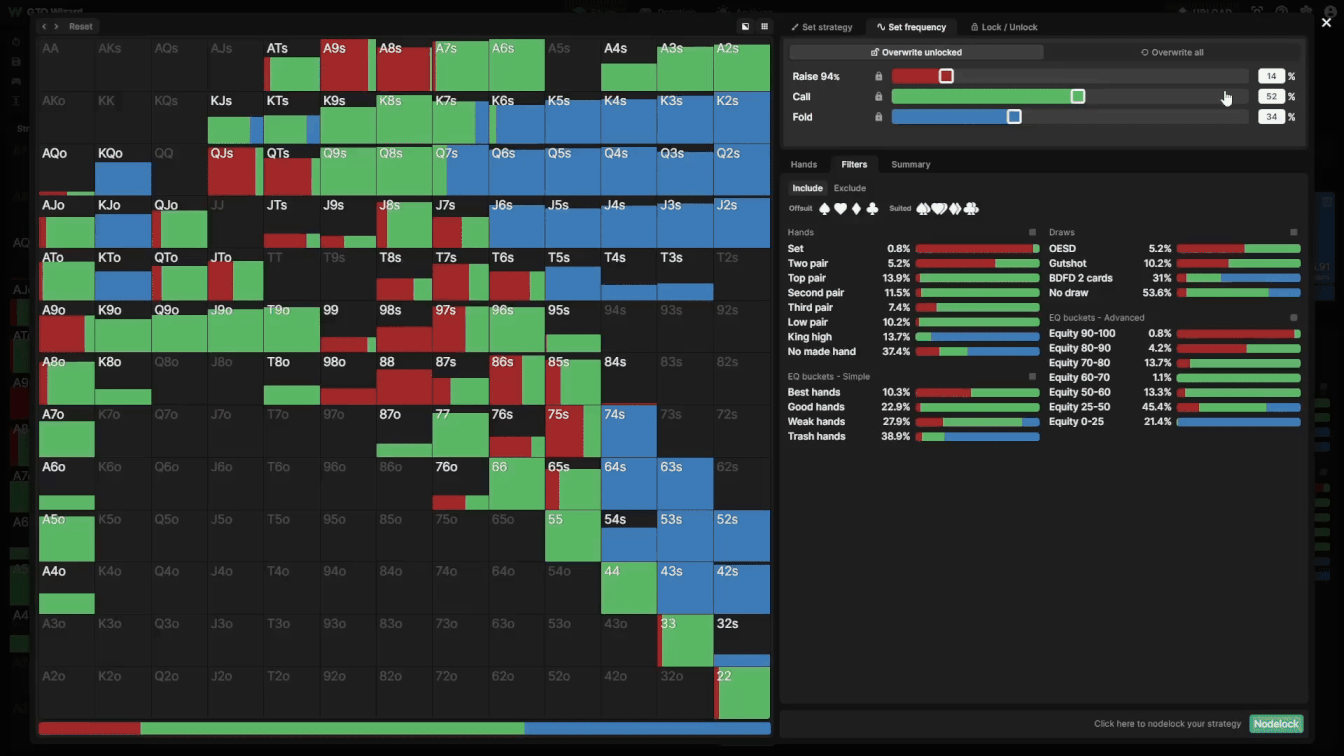
Task: Toggle the Hands filter group checkbox
Action: tap(1032, 233)
